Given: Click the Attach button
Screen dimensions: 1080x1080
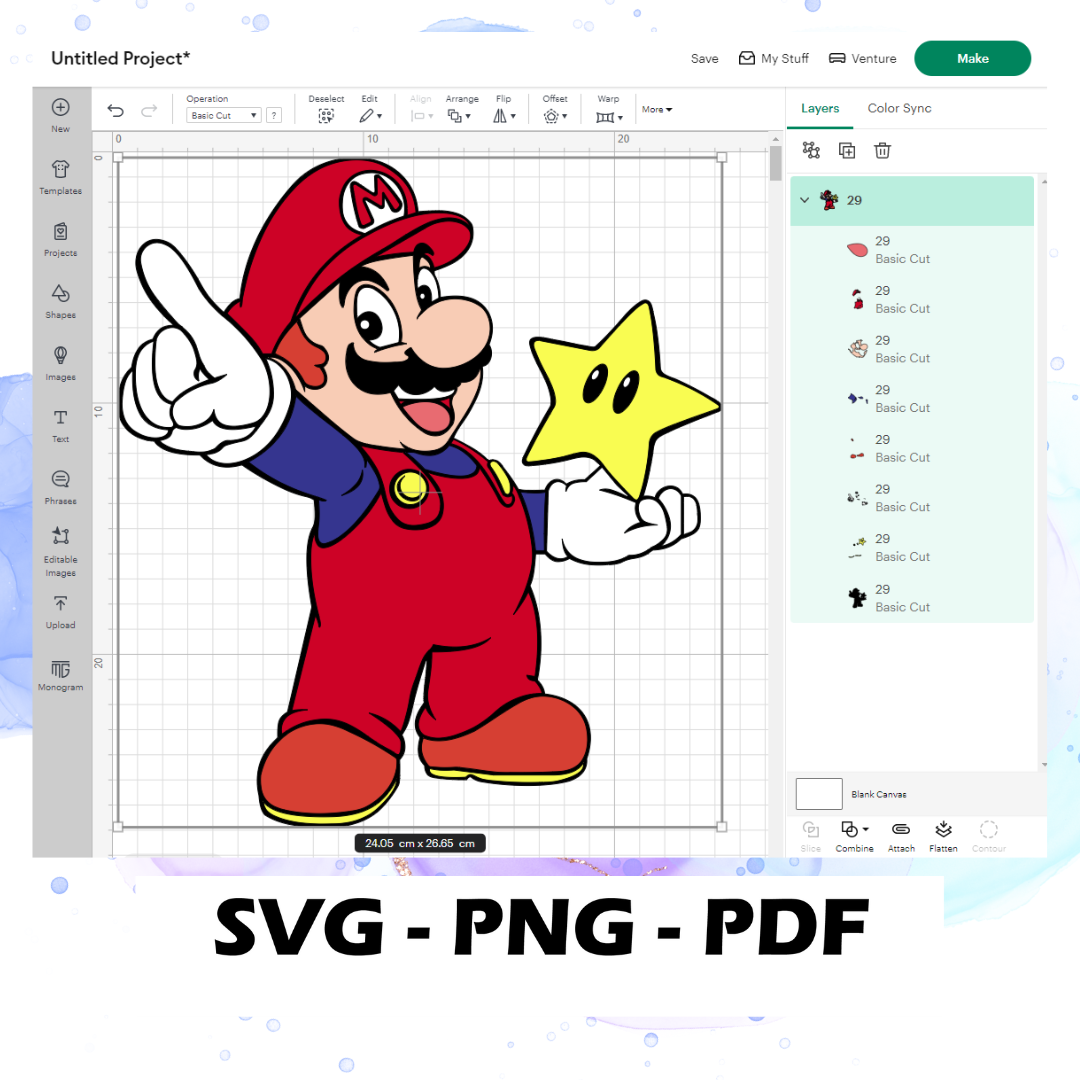Looking at the screenshot, I should tap(901, 836).
